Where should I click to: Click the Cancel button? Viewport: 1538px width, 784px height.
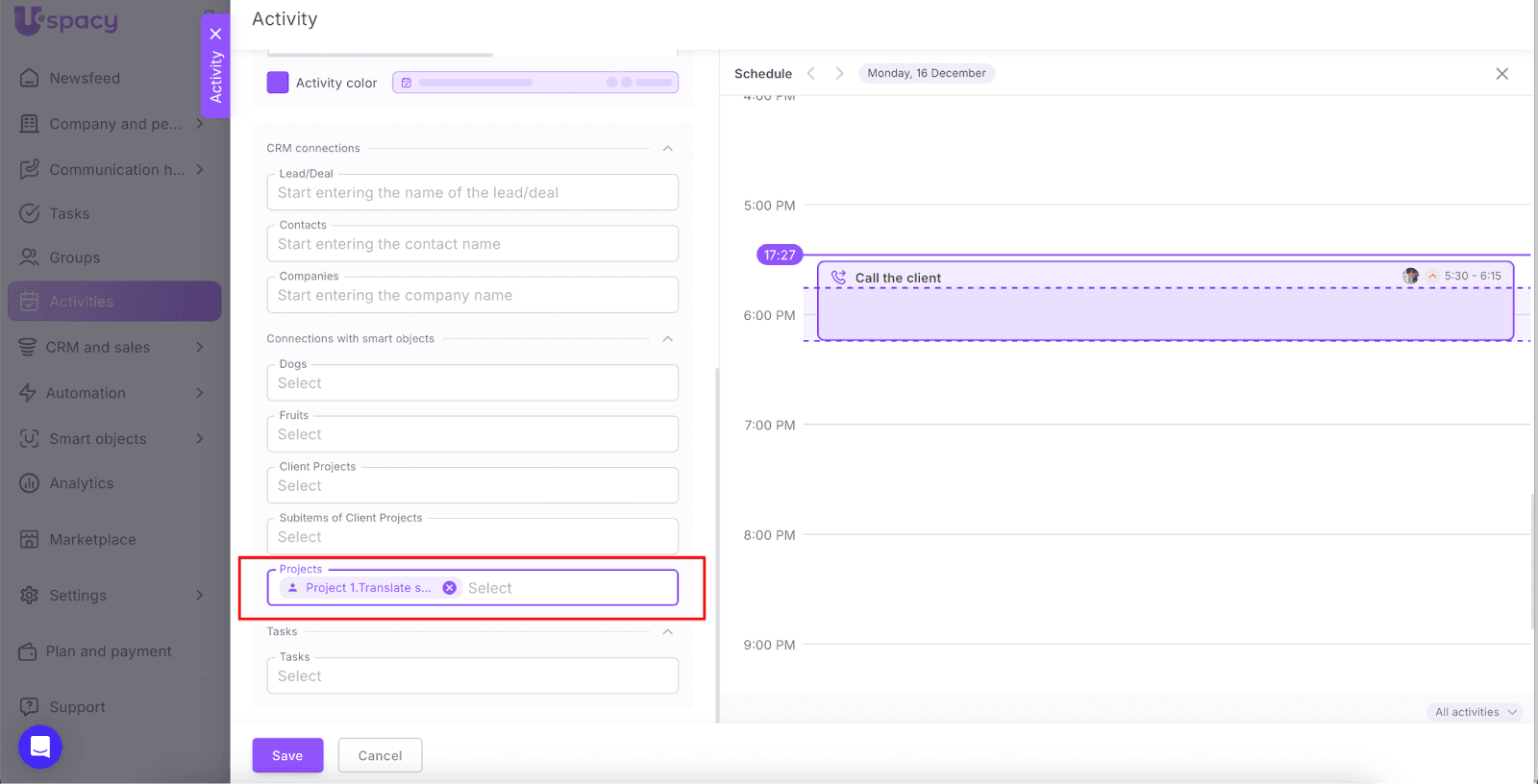(380, 755)
